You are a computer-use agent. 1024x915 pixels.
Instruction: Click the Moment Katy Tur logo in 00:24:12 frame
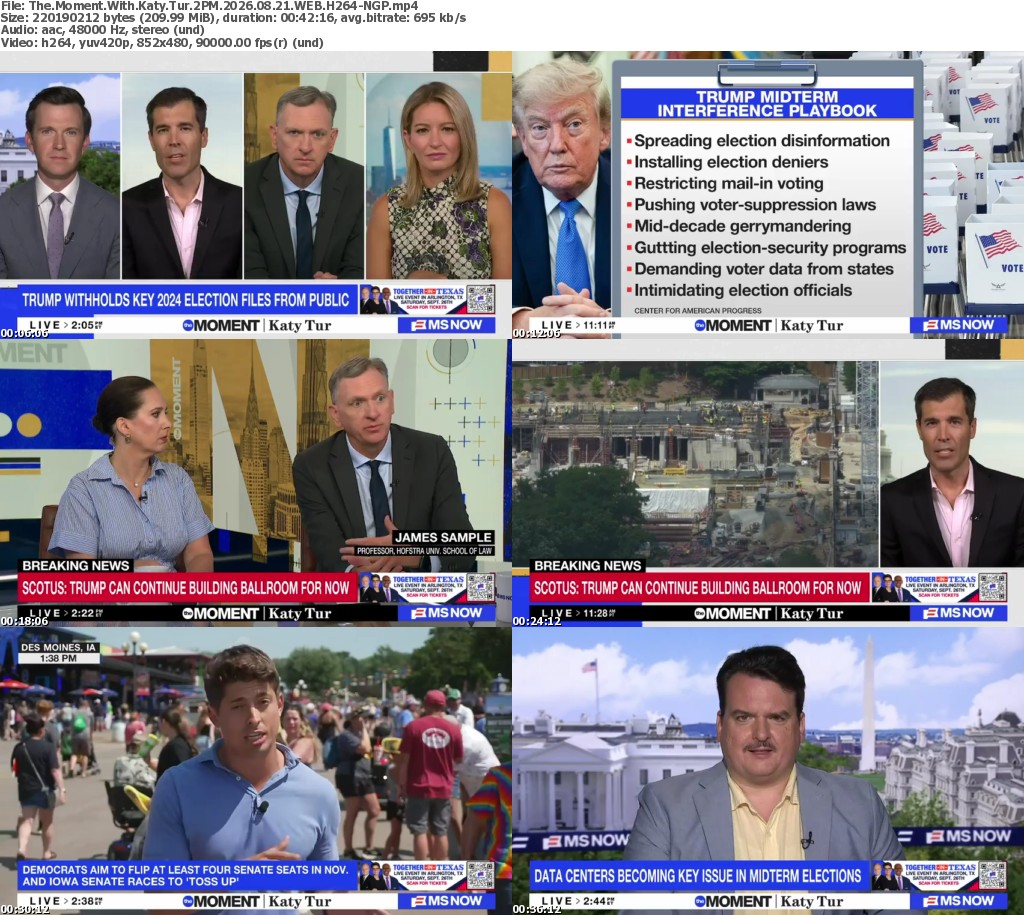pyautogui.click(x=769, y=613)
